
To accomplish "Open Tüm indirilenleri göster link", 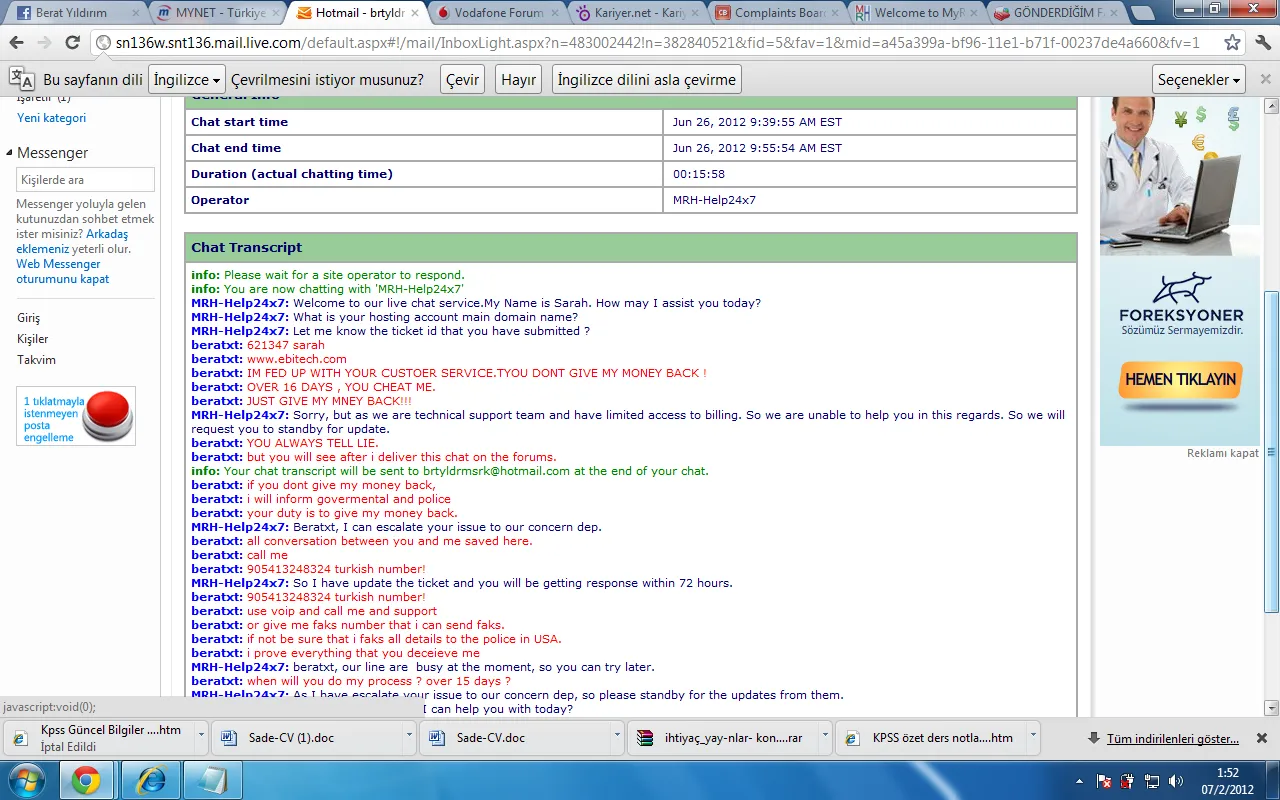I will tap(1173, 739).
